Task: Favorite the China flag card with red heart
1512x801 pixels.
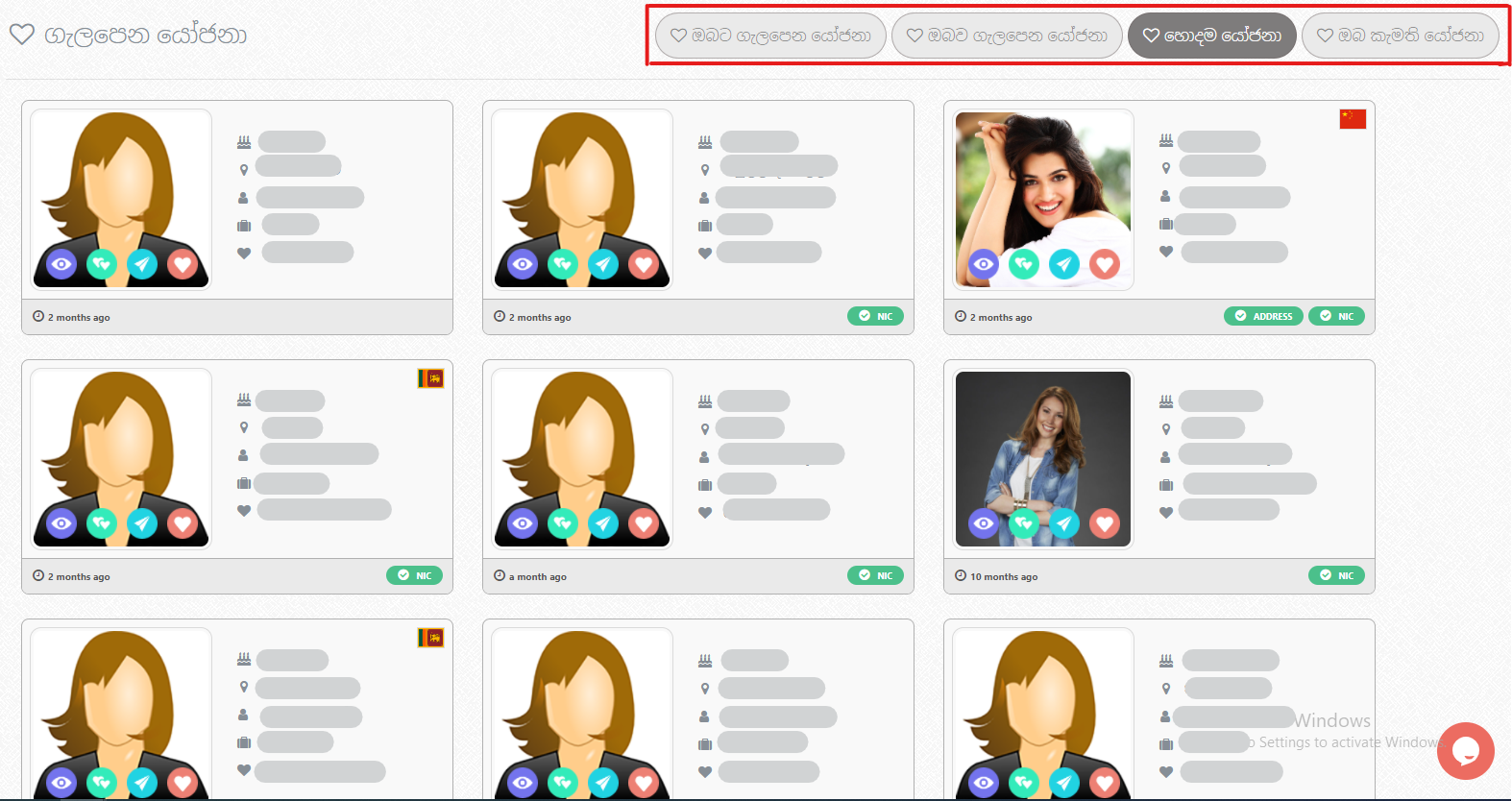Action: pos(1105,264)
